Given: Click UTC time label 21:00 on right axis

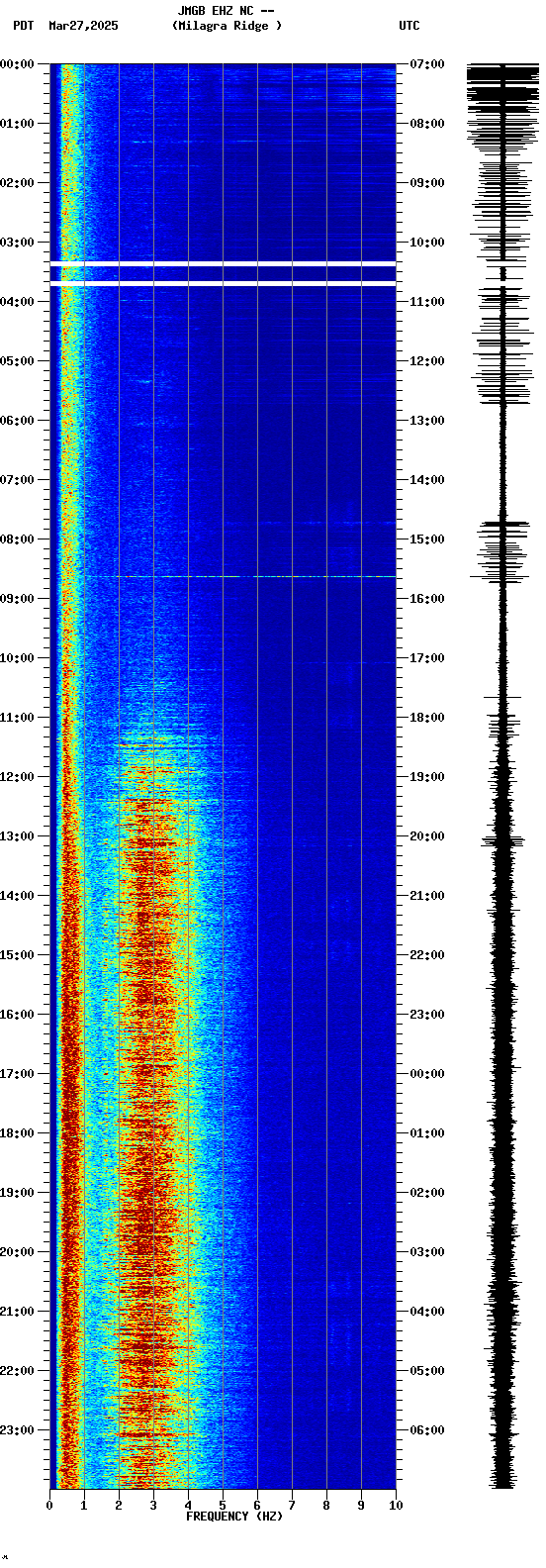Looking at the screenshot, I should click(427, 896).
